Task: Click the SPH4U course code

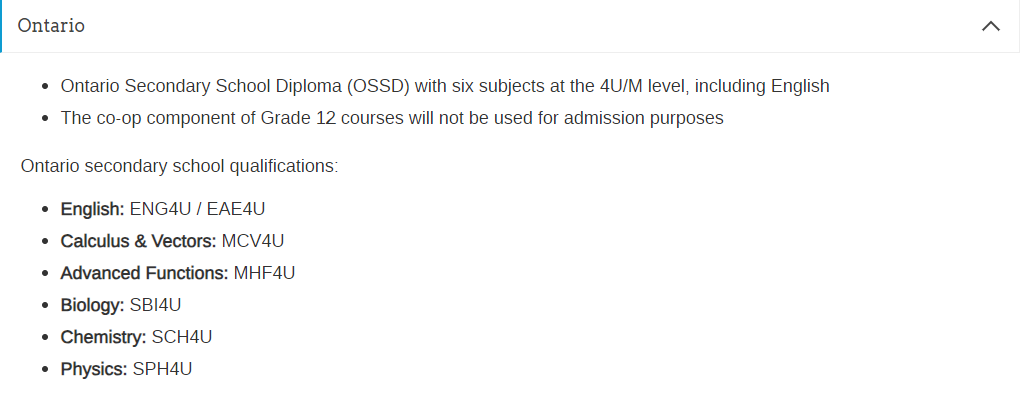Action: point(162,369)
